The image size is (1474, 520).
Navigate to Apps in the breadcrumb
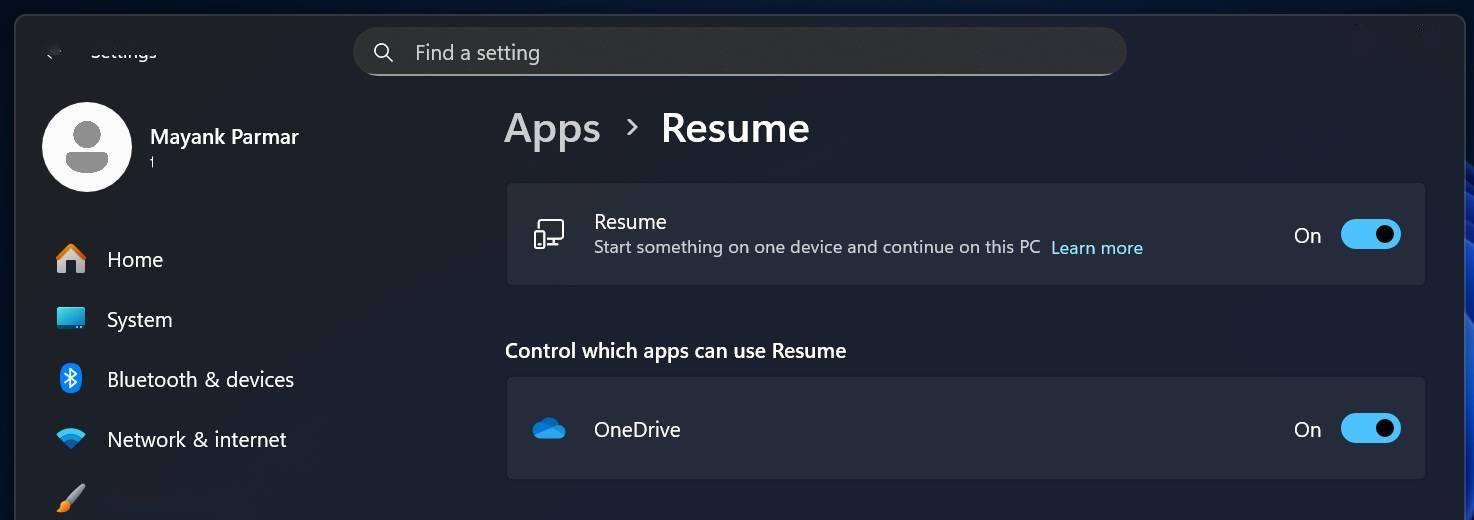(552, 129)
